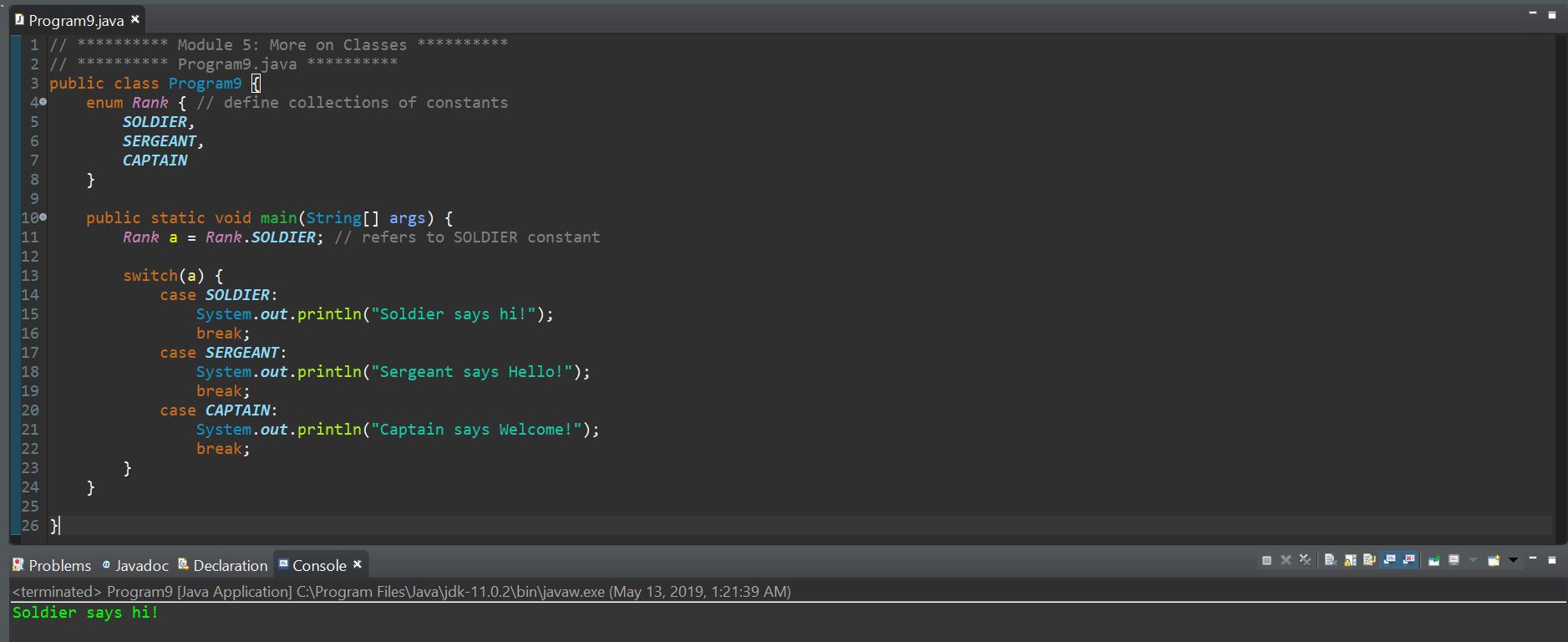Click the terminated Program9 launch description line
This screenshot has width=1568, height=642.
pyautogui.click(x=401, y=591)
